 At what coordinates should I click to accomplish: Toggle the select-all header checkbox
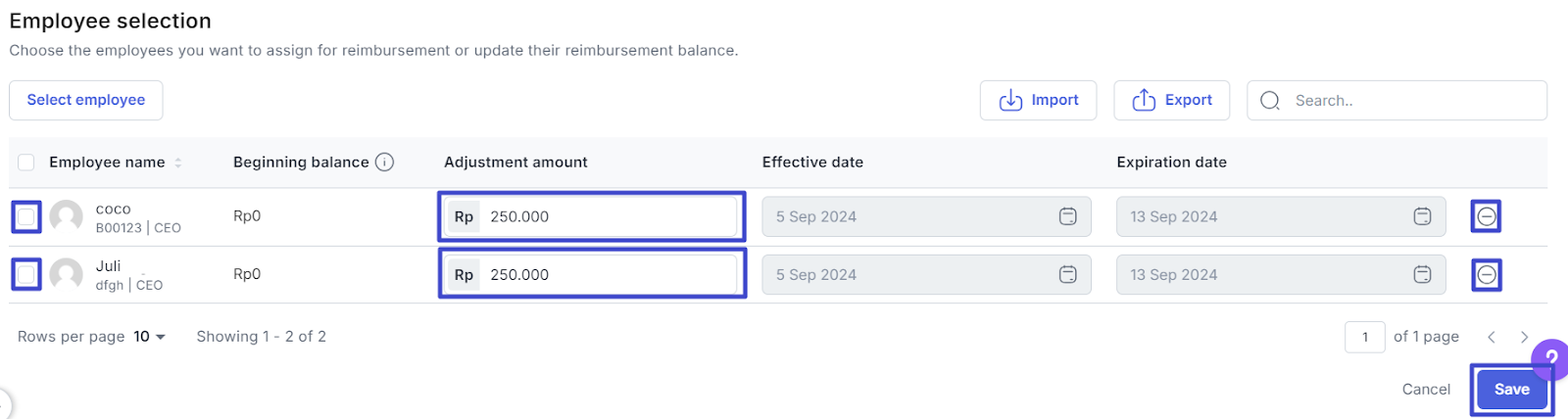pyautogui.click(x=26, y=163)
